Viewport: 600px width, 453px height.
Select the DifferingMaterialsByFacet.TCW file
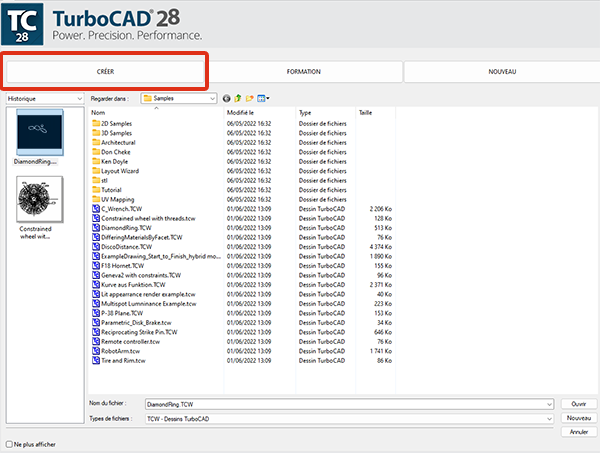[137, 237]
